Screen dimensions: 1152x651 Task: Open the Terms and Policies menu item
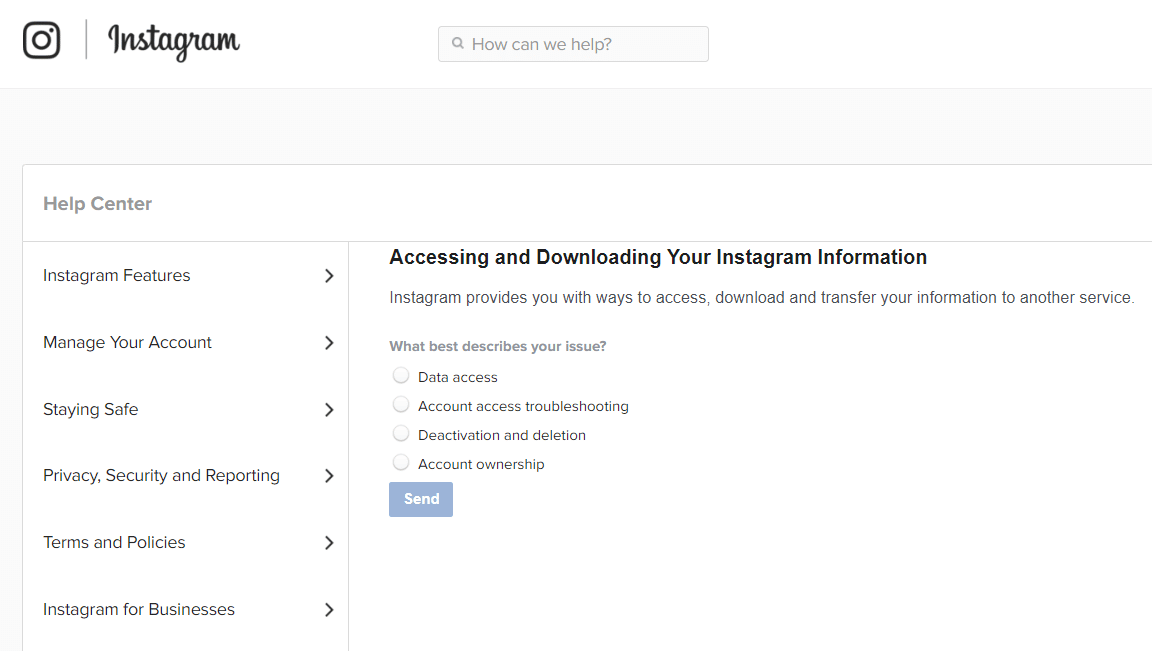115,543
